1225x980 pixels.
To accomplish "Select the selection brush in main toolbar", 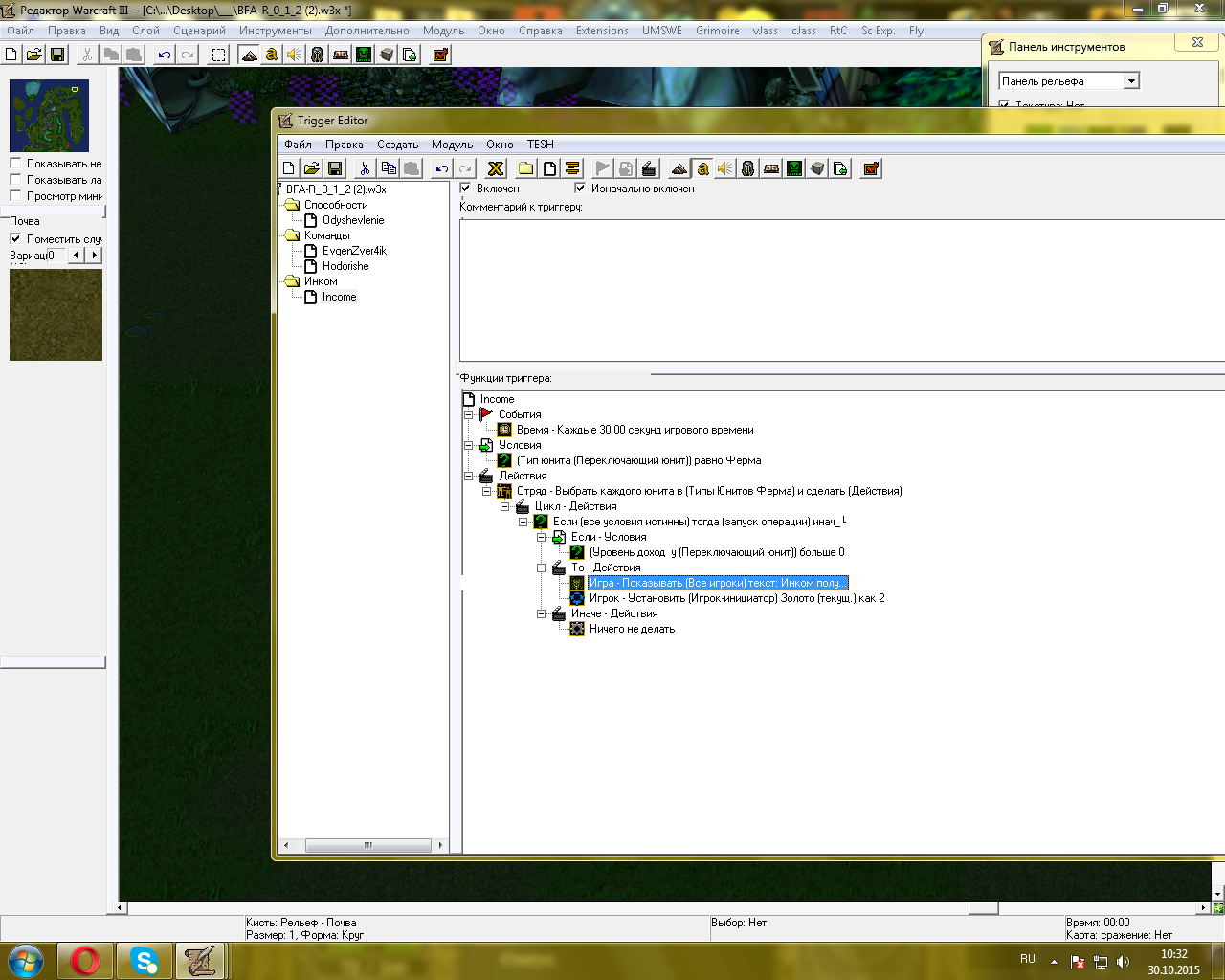I will 218,55.
